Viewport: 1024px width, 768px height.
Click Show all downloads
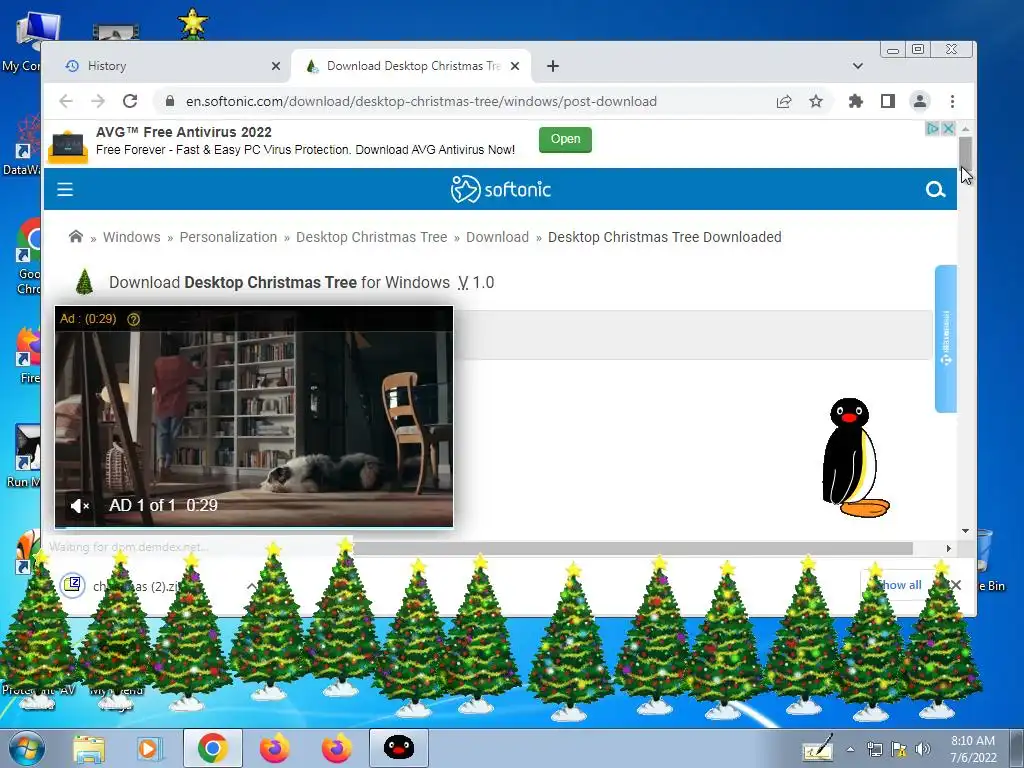[897, 585]
